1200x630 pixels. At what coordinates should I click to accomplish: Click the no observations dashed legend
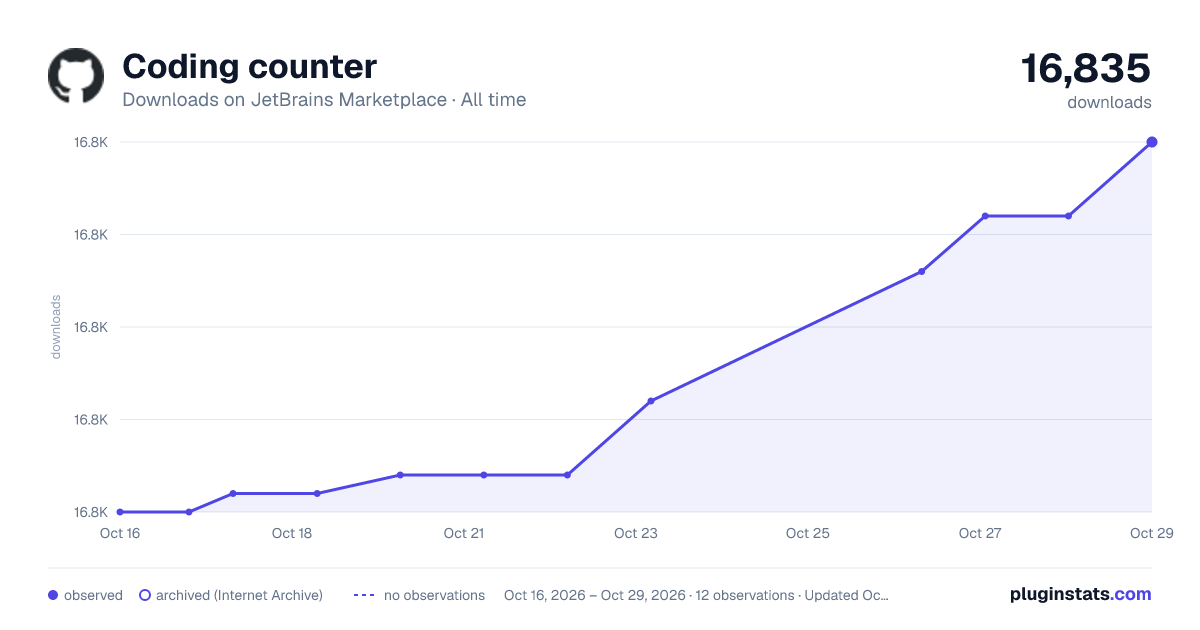(x=419, y=595)
